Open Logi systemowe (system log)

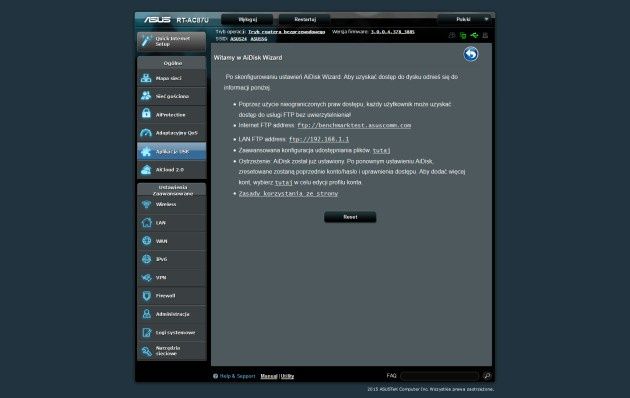click(172, 333)
